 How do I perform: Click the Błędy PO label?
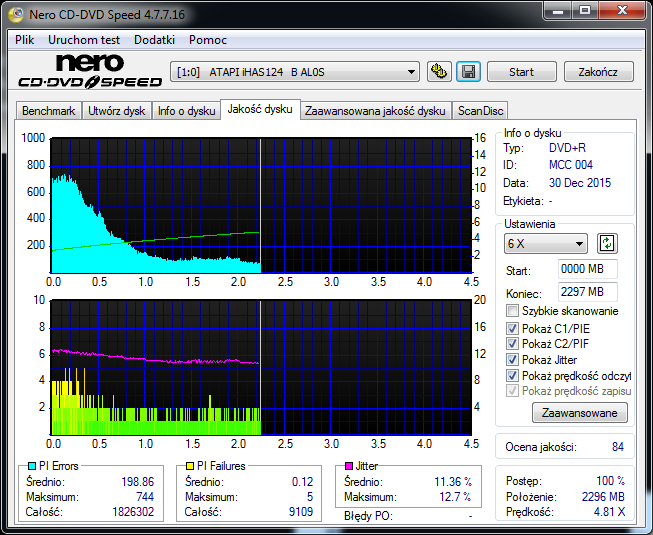coord(369,516)
